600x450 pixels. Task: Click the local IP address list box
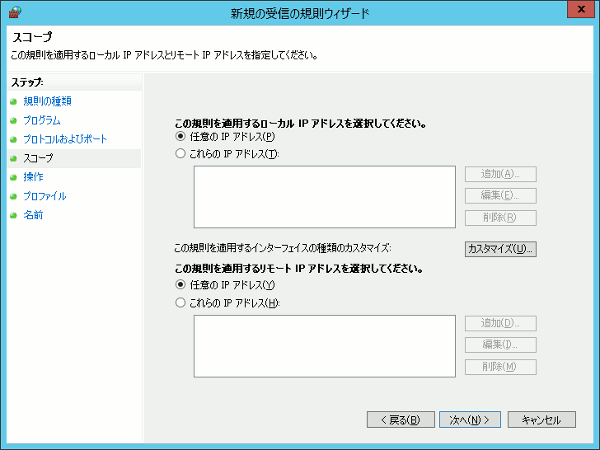click(x=324, y=197)
